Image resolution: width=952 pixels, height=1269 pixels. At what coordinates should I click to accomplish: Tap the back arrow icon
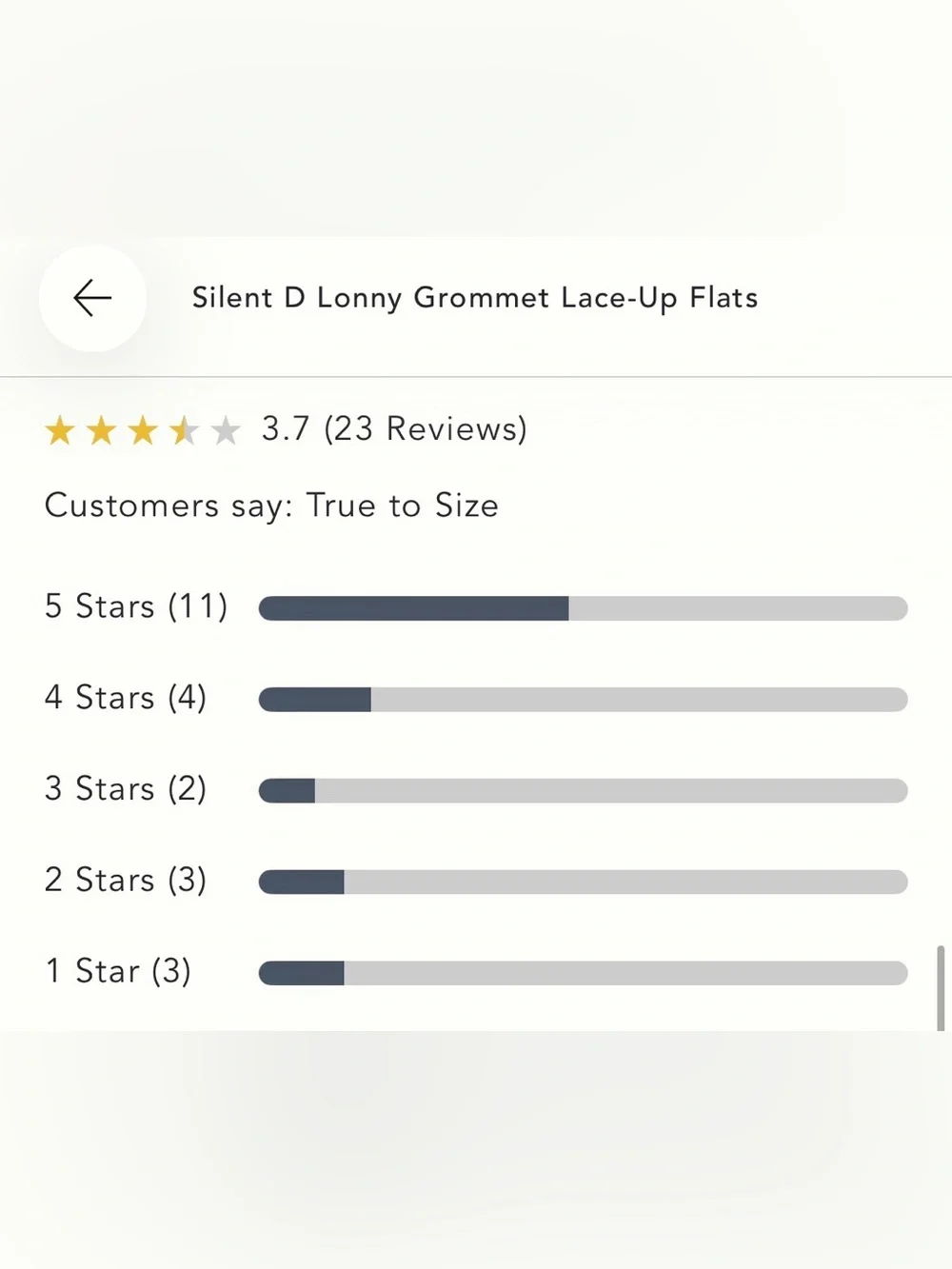pos(92,298)
